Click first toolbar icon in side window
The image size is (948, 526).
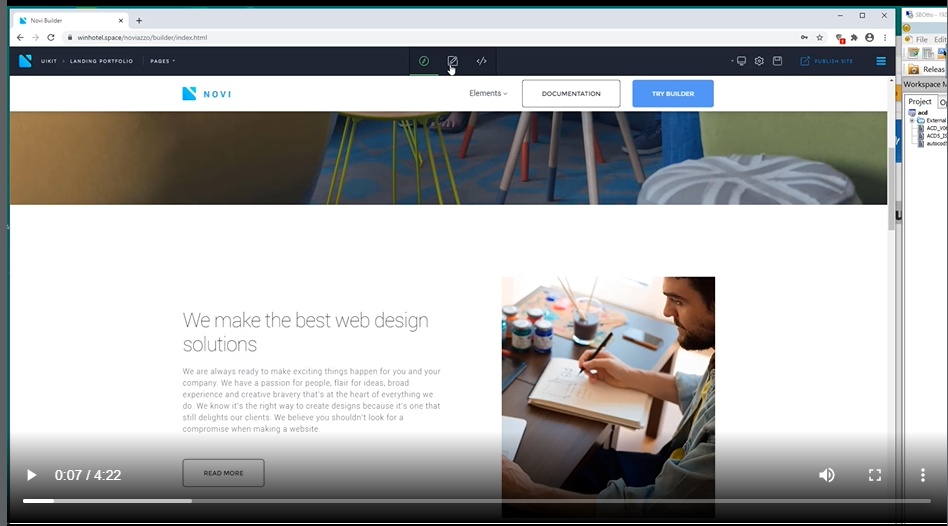pyautogui.click(x=914, y=53)
